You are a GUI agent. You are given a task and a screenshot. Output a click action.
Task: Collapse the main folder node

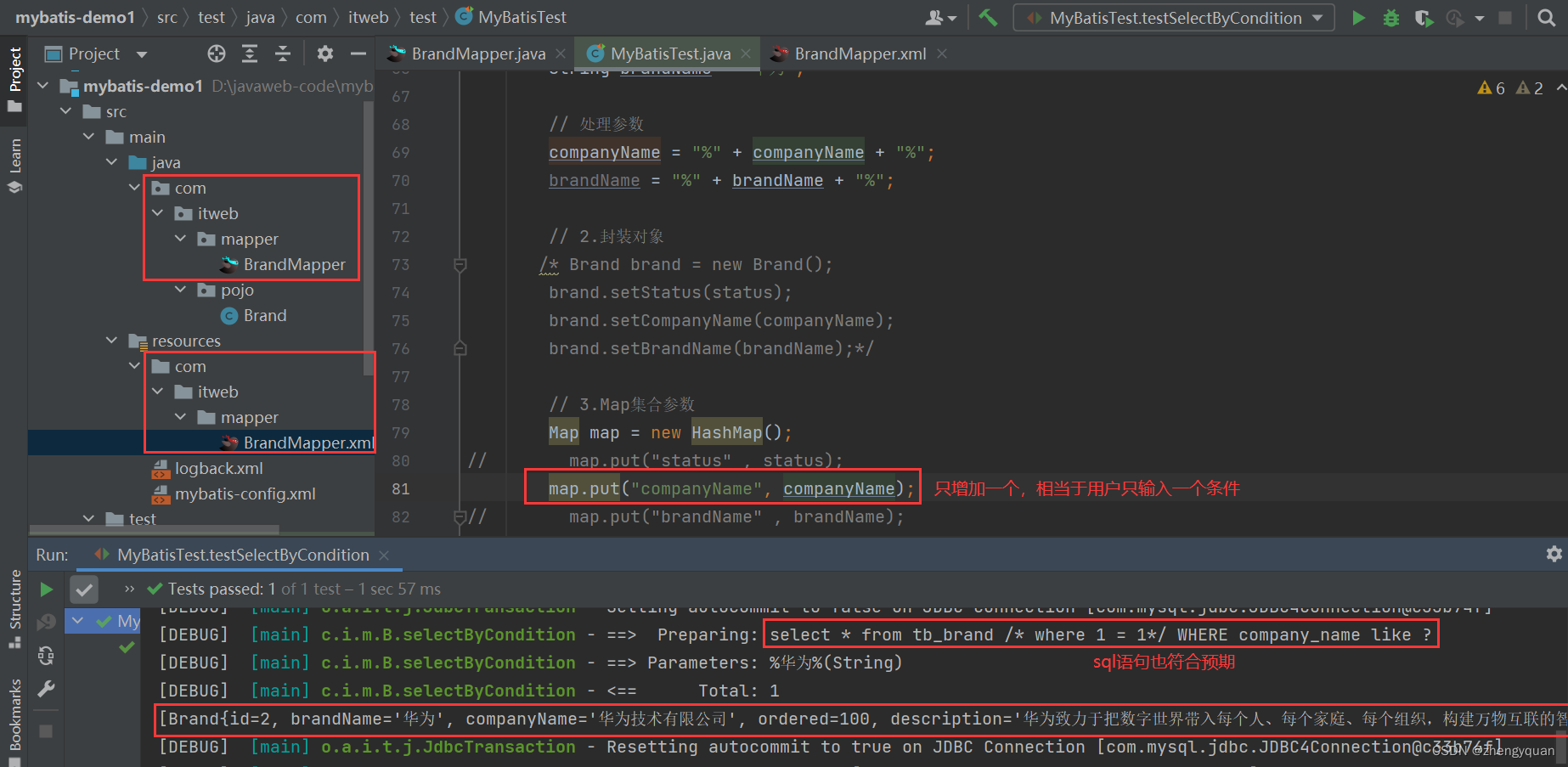pos(89,137)
